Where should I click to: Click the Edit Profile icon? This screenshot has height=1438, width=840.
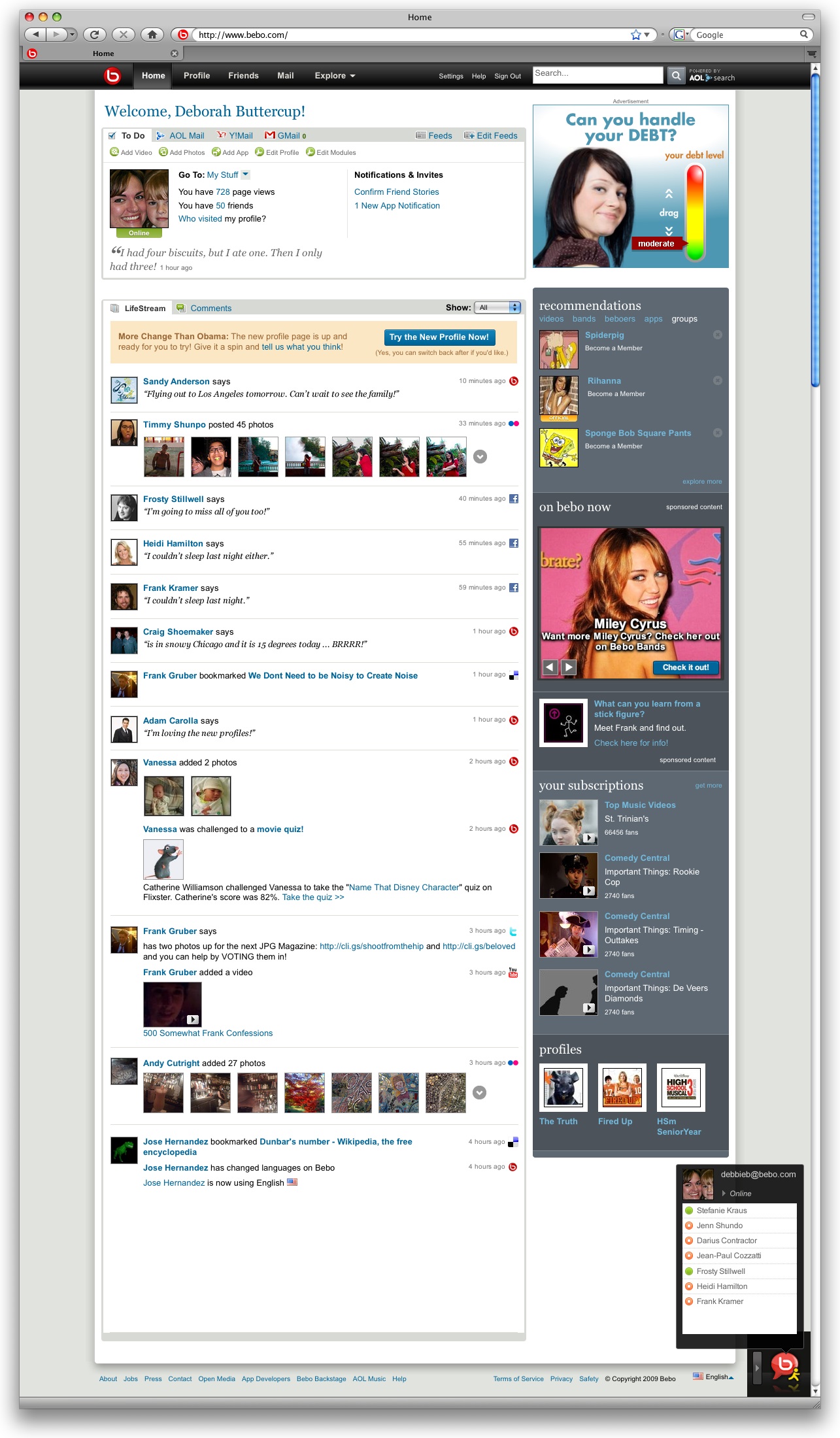pos(260,152)
